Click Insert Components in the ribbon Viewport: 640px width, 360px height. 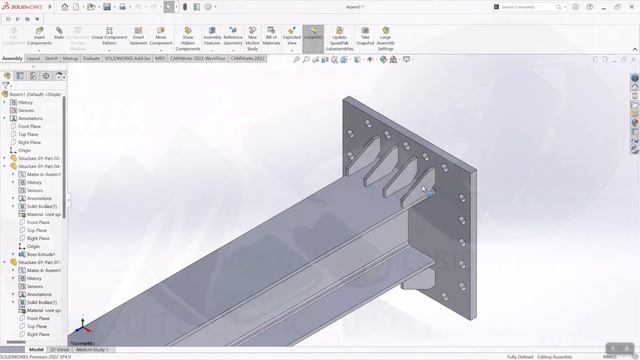click(x=39, y=37)
